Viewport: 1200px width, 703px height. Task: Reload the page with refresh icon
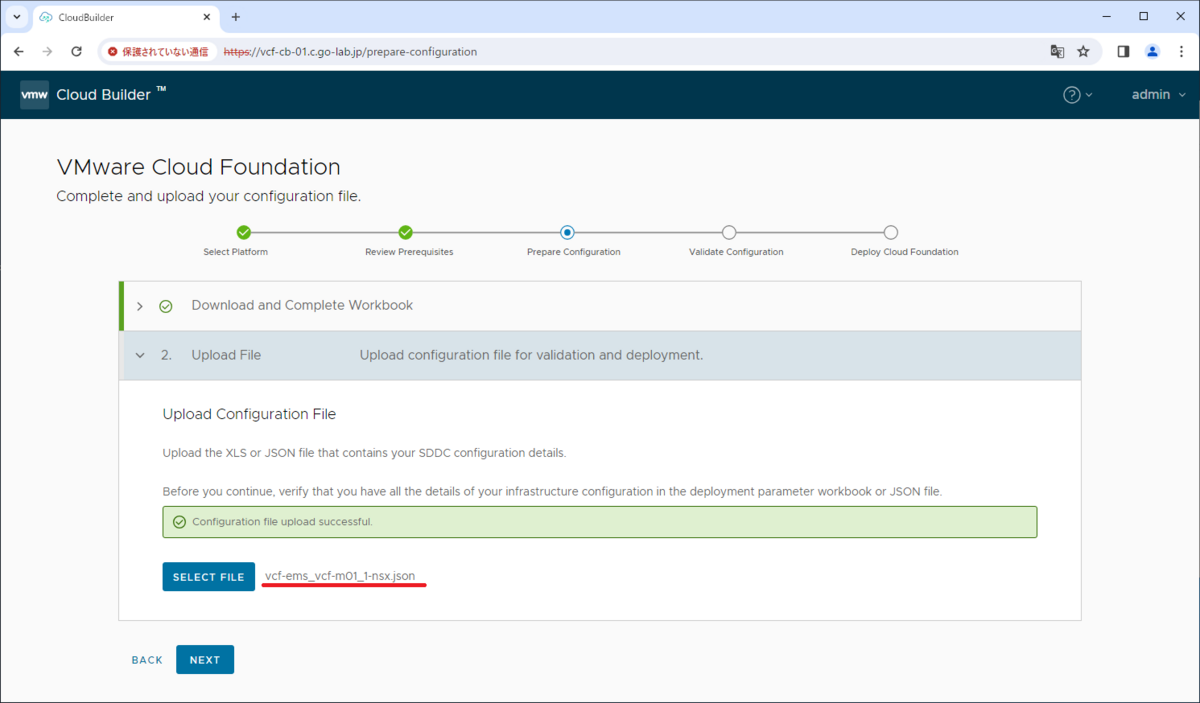click(x=77, y=51)
